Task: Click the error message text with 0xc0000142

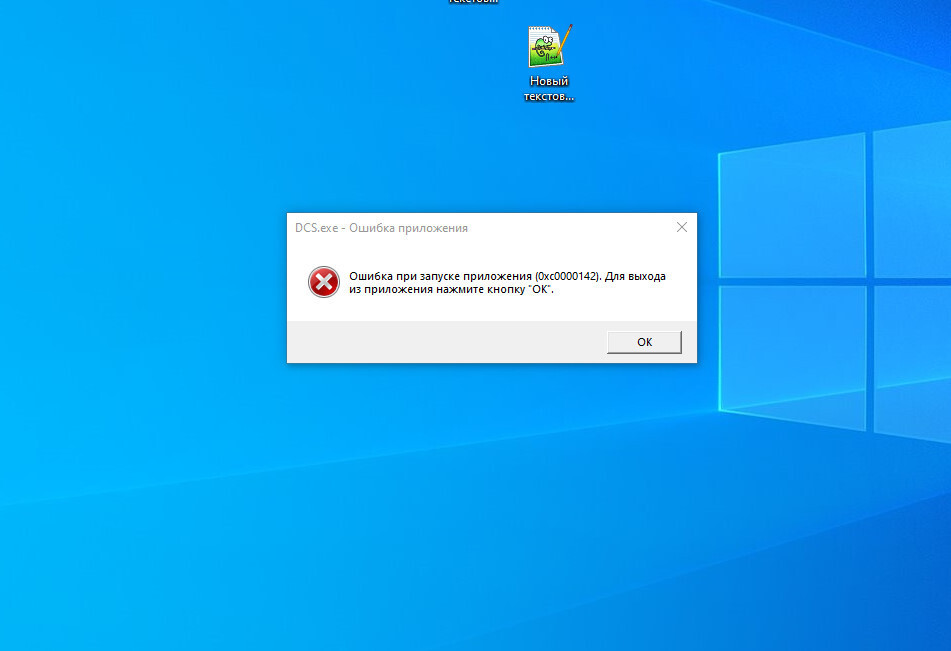Action: (x=507, y=283)
